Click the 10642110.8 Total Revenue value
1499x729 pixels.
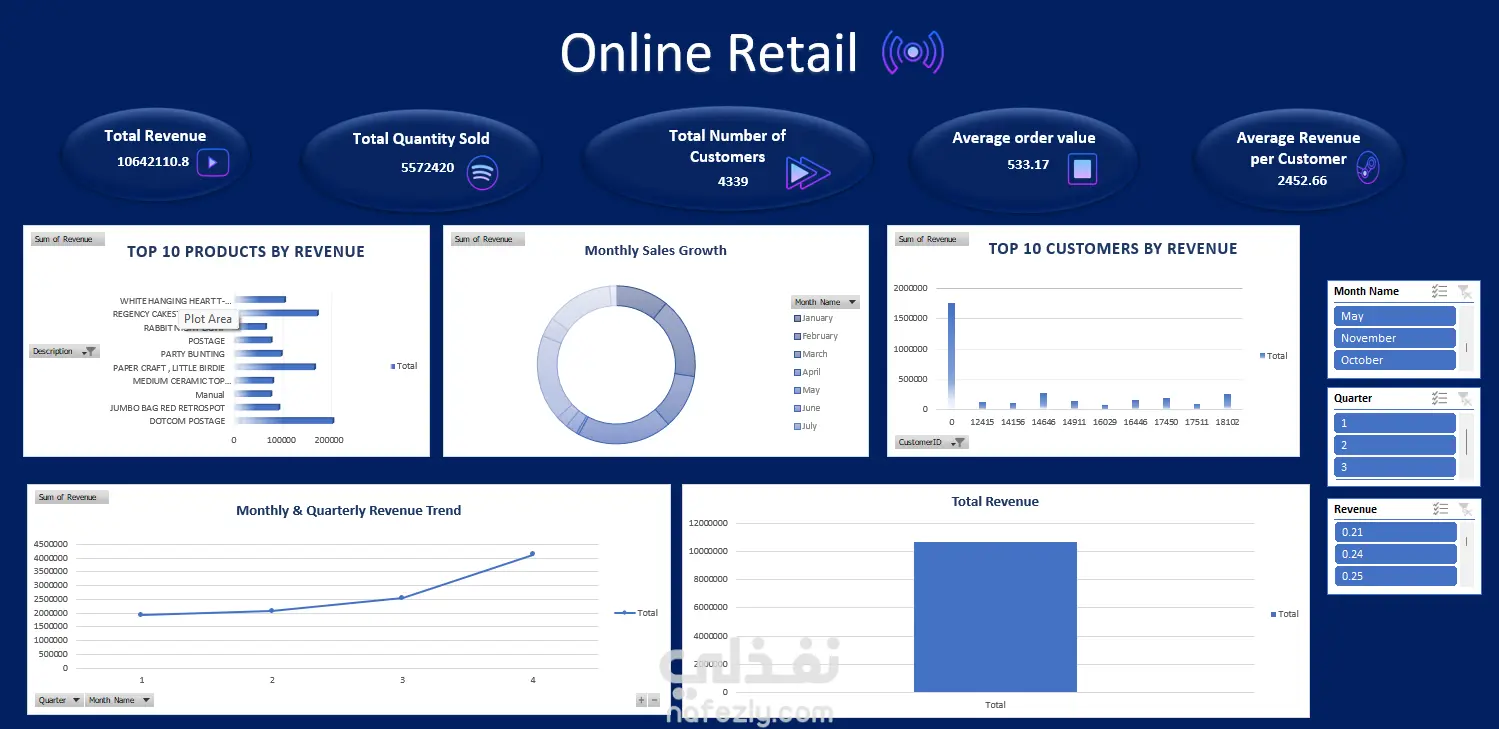click(x=153, y=161)
